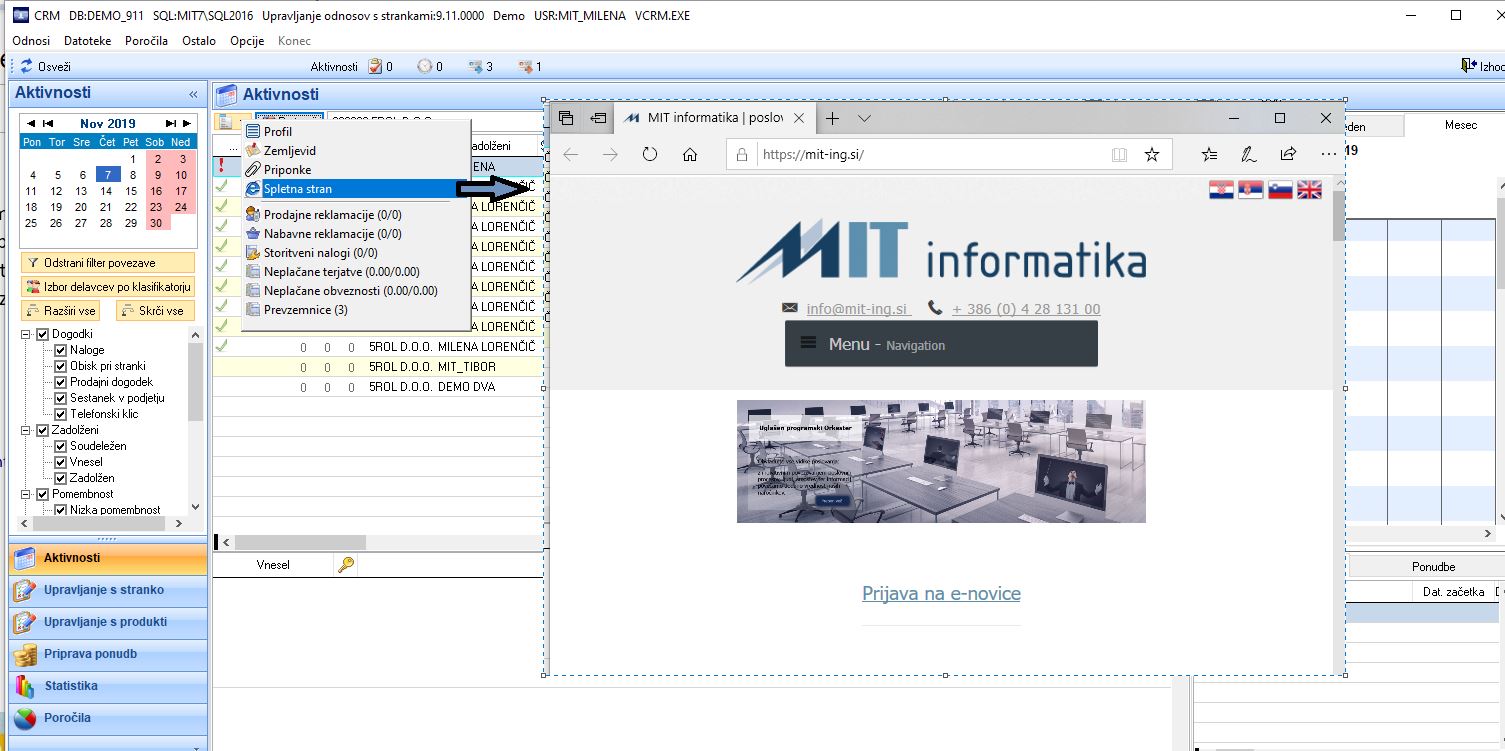1505x751 pixels.
Task: Open the Odnosi menu
Action: (31, 41)
